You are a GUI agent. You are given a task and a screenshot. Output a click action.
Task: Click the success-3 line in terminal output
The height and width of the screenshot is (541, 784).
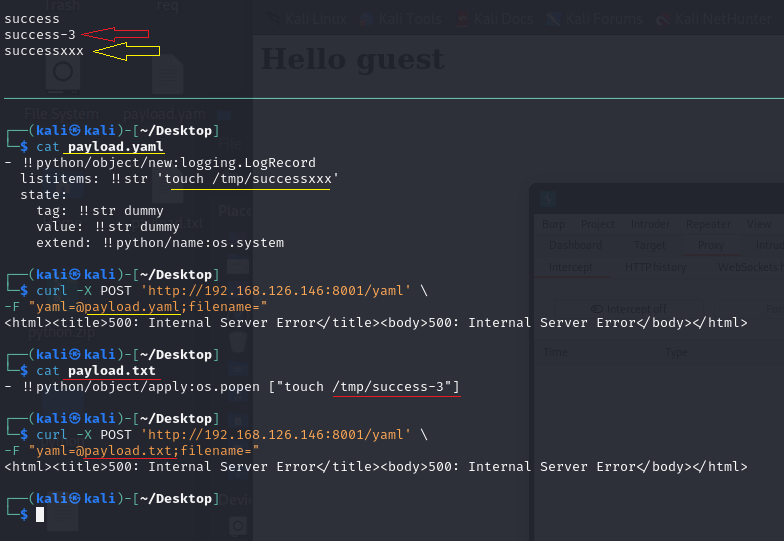[x=40, y=35]
